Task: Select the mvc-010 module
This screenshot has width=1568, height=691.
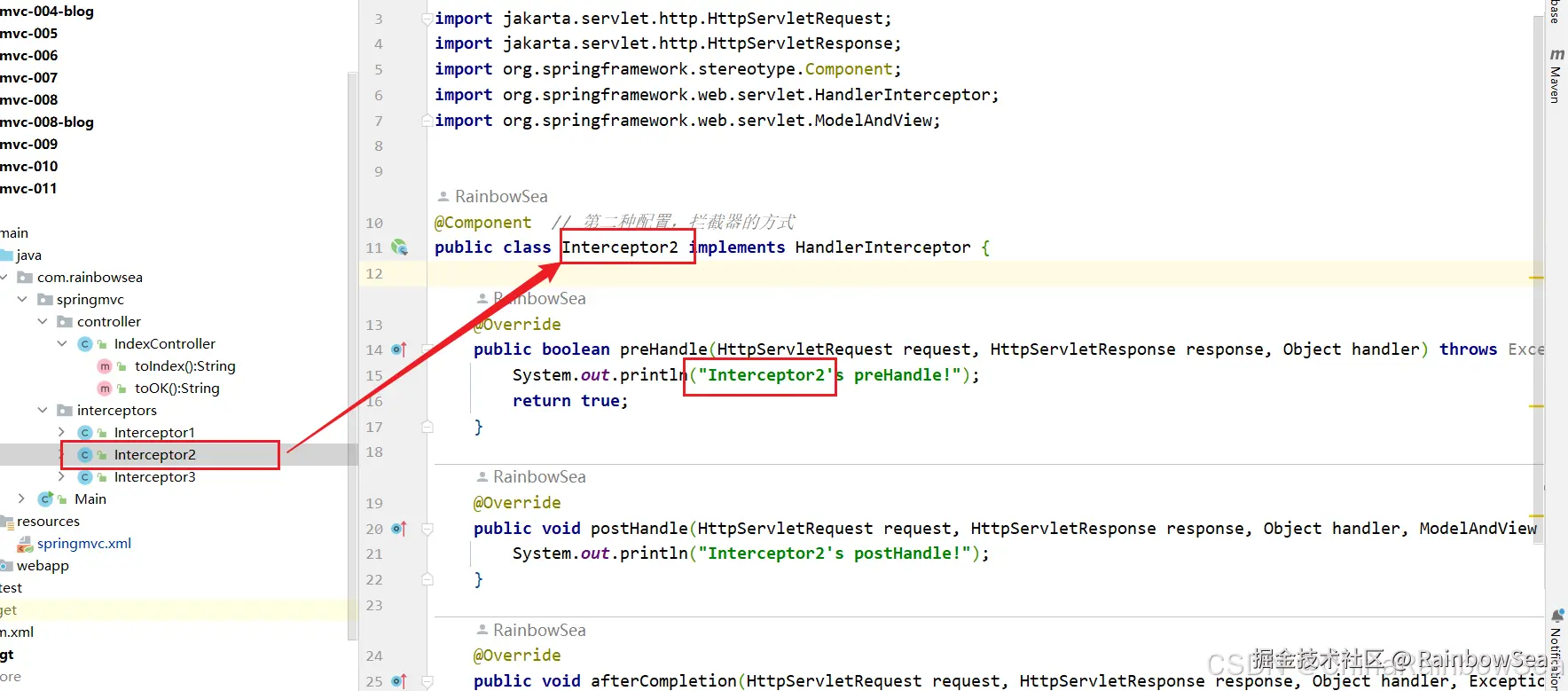Action: (28, 167)
